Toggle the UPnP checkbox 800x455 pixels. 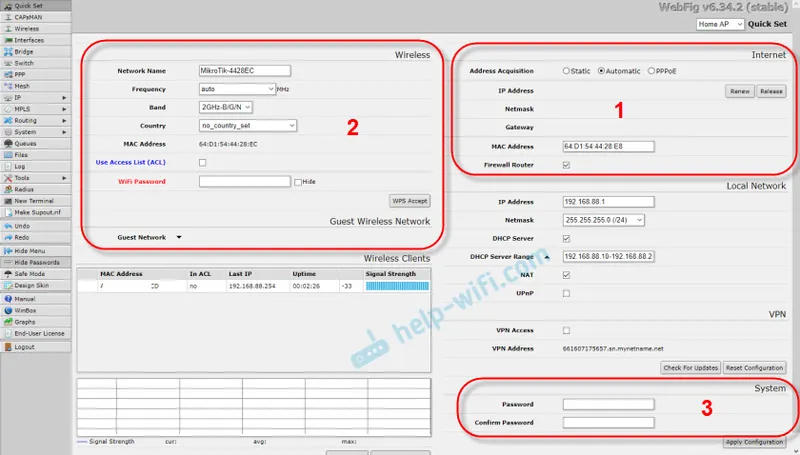pyautogui.click(x=566, y=293)
